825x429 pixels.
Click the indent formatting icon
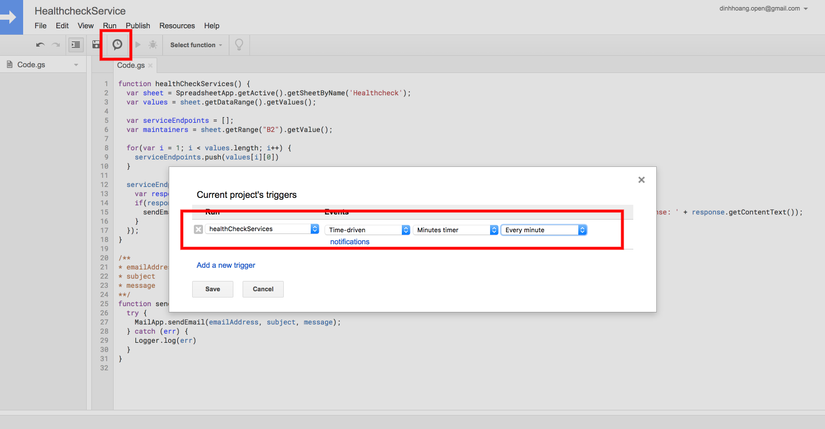click(75, 45)
